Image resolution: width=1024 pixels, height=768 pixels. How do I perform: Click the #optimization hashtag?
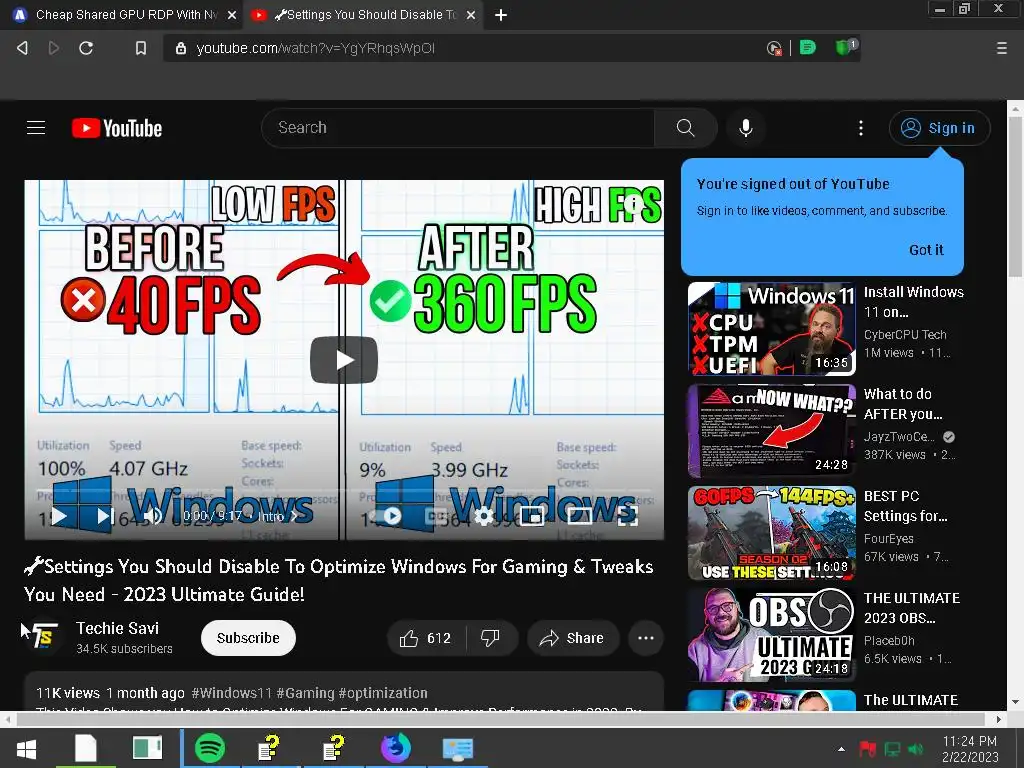[x=383, y=693]
